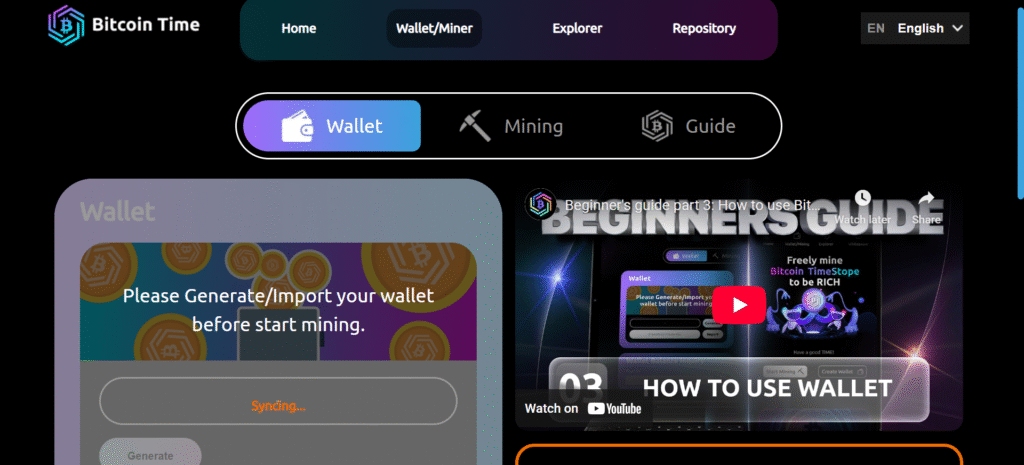1024x465 pixels.
Task: Expand the English language dropdown
Action: pos(915,28)
